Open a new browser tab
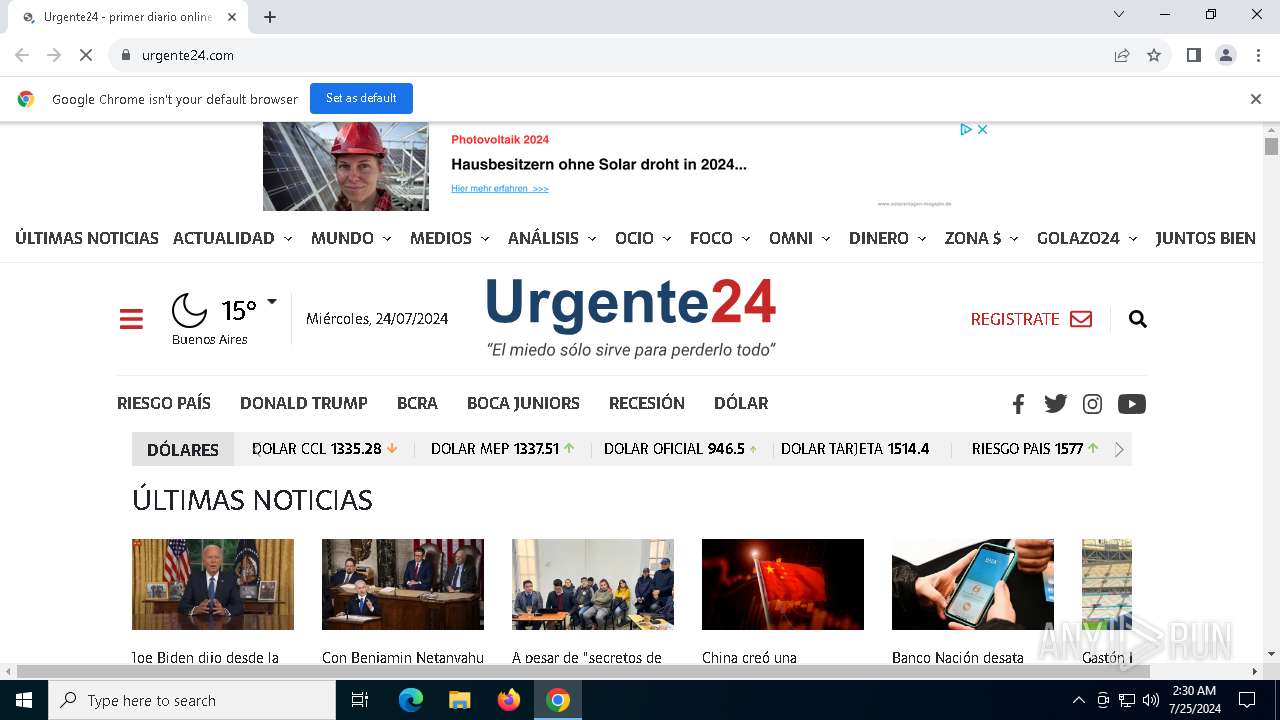 point(270,17)
